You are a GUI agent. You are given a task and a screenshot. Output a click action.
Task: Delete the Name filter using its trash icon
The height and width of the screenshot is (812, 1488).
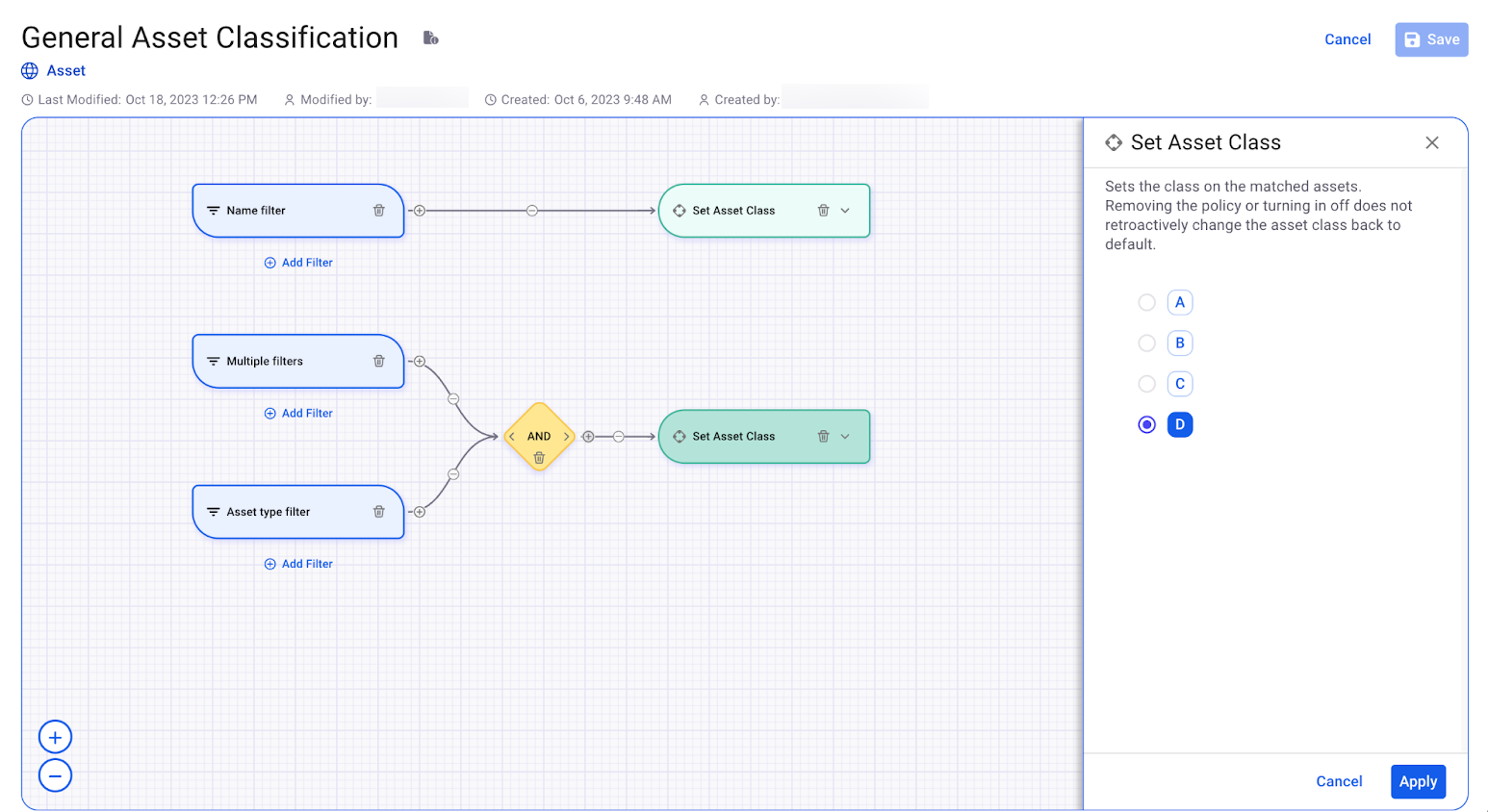click(x=379, y=210)
